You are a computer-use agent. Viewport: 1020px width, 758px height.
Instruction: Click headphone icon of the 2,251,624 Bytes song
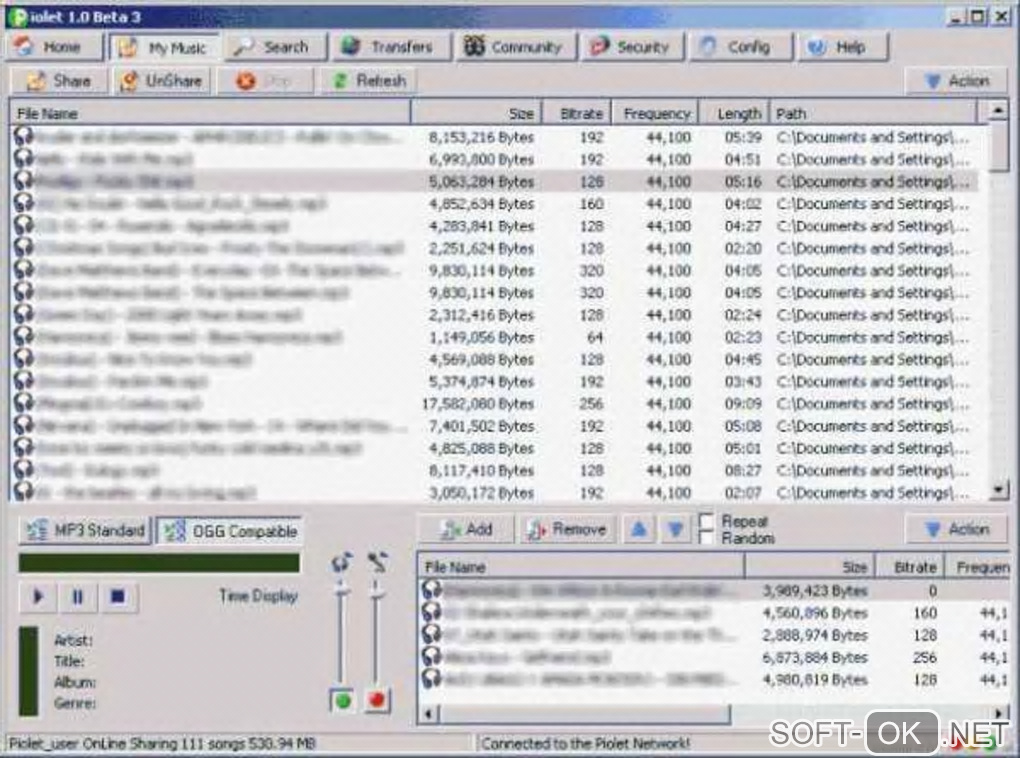23,247
